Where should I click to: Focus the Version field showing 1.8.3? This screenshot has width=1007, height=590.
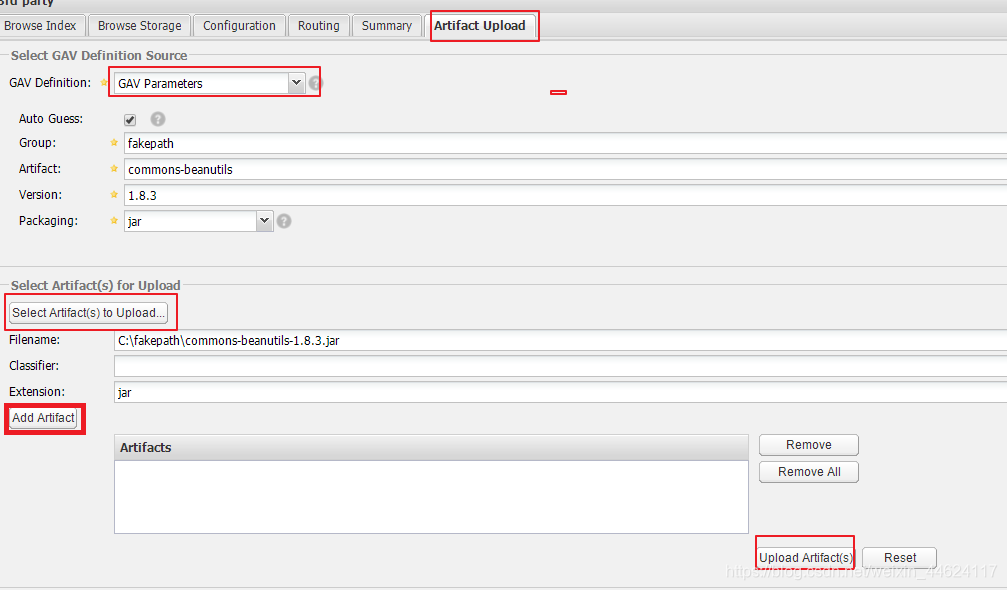click(565, 195)
